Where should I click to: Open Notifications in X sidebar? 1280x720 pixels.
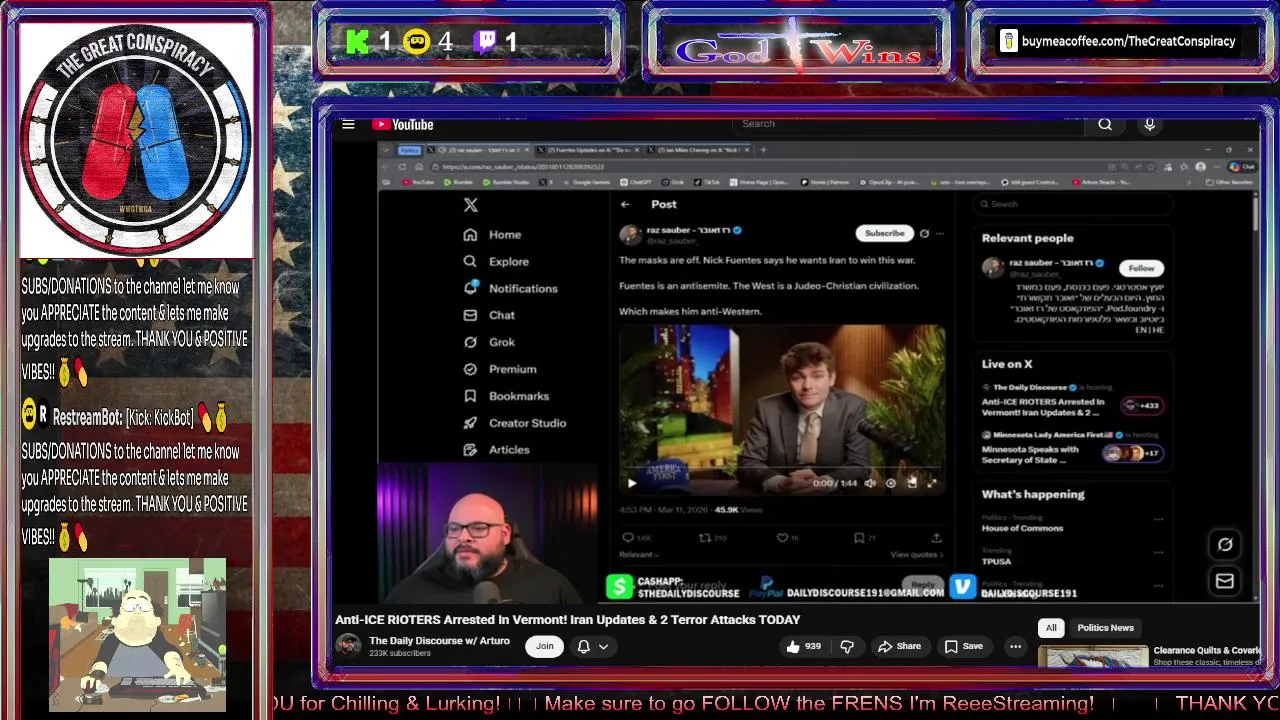point(510,288)
